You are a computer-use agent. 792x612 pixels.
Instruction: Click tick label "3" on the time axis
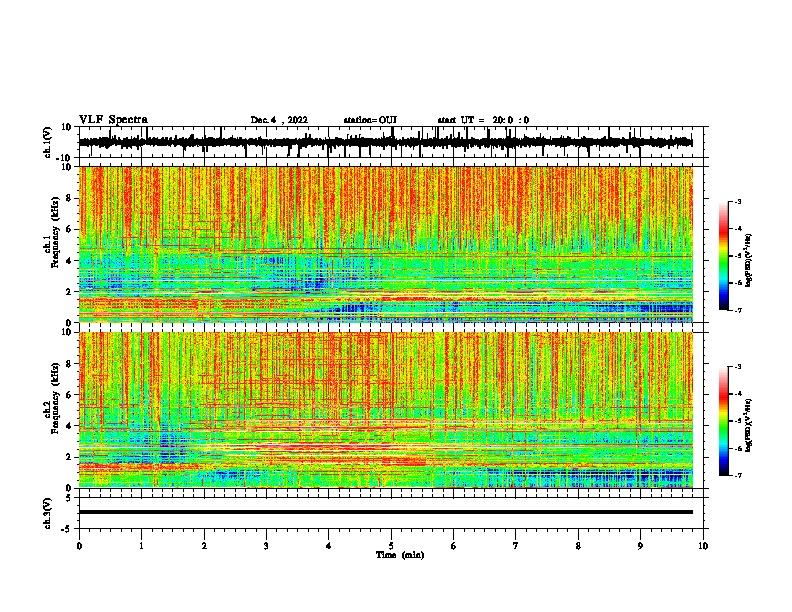[266, 546]
